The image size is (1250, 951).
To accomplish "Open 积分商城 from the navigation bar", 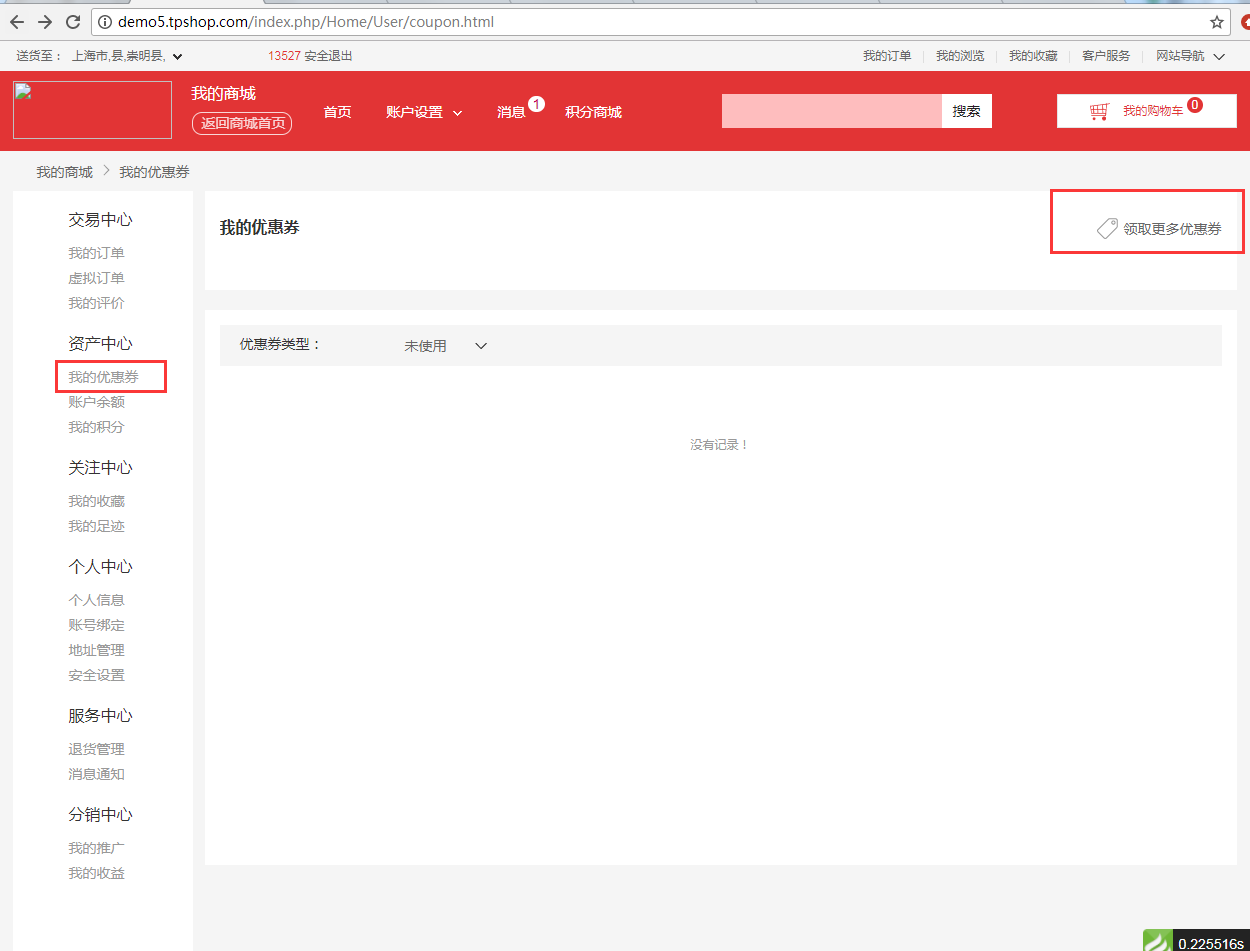I will click(593, 113).
